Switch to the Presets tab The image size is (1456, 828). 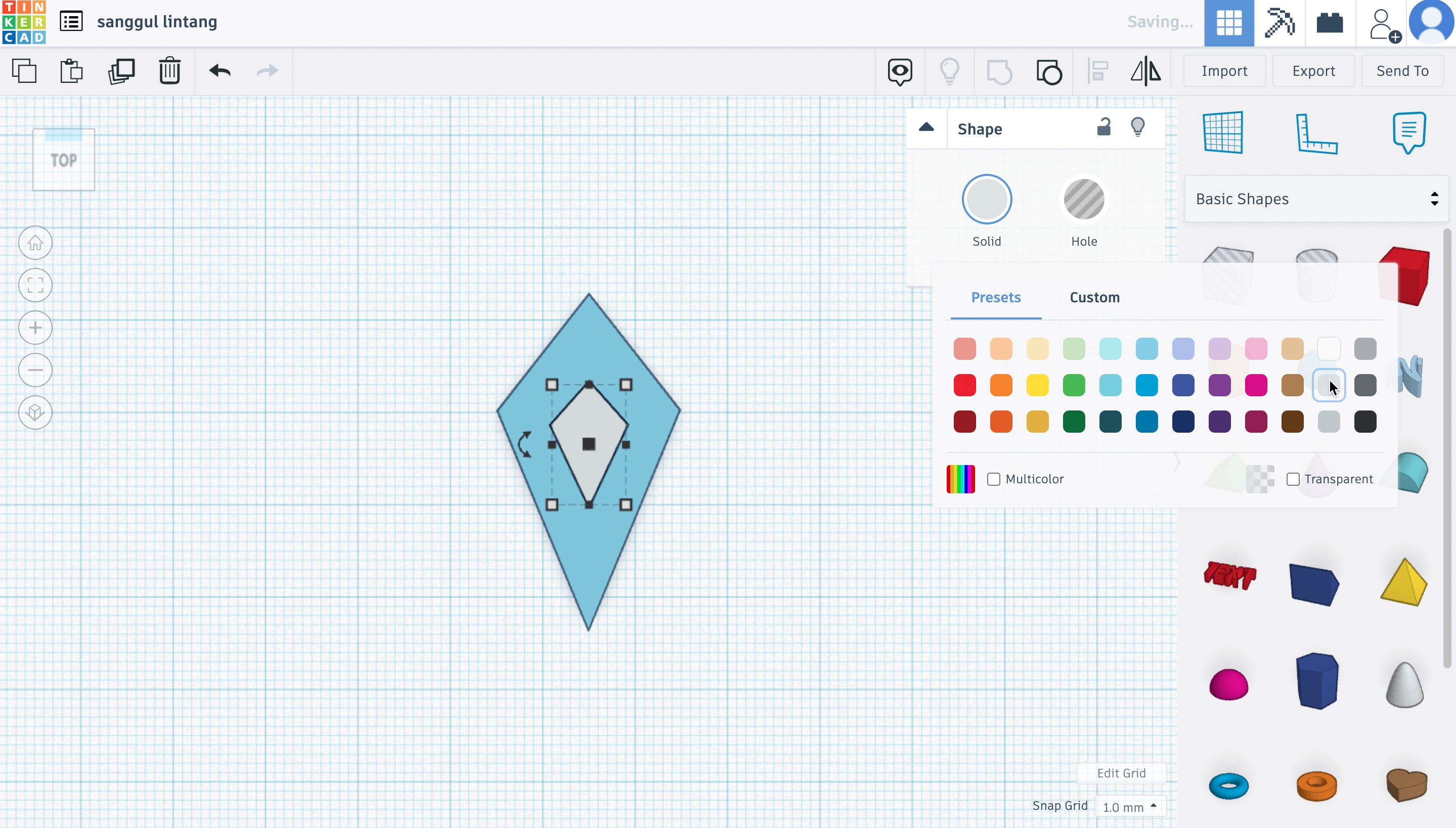(x=996, y=297)
